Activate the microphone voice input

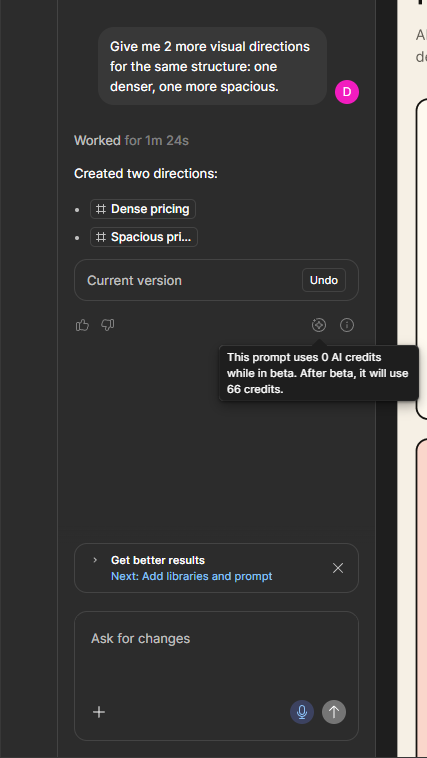pyautogui.click(x=302, y=712)
